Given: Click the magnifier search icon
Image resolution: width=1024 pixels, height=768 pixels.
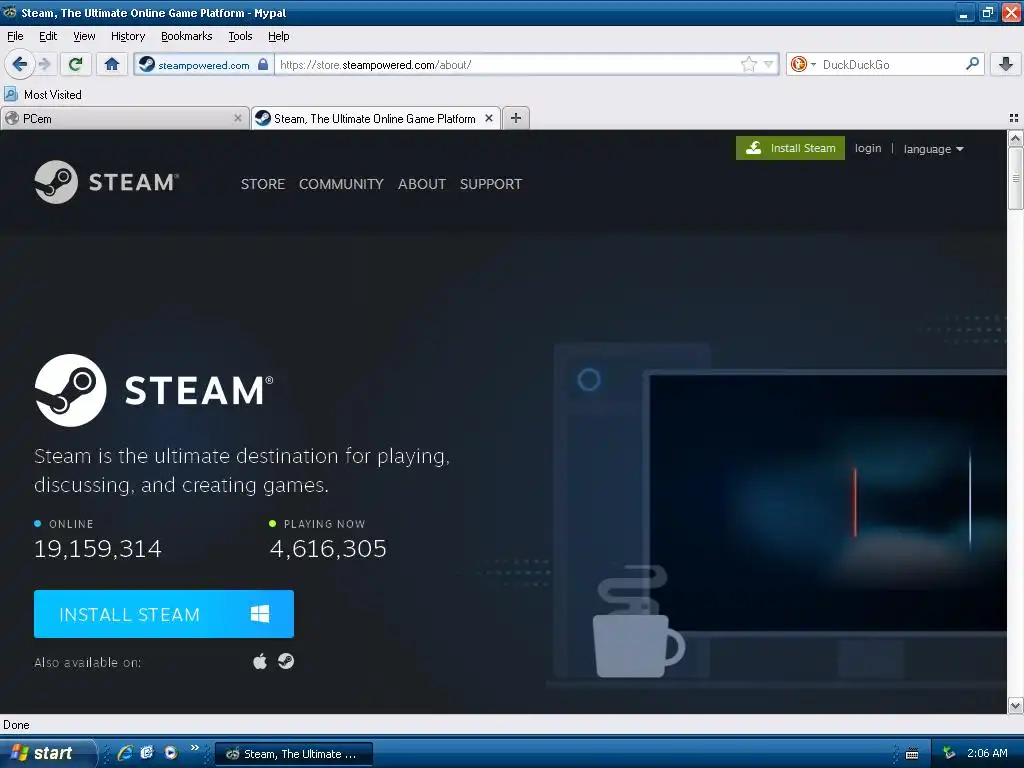Looking at the screenshot, I should click(x=972, y=63).
